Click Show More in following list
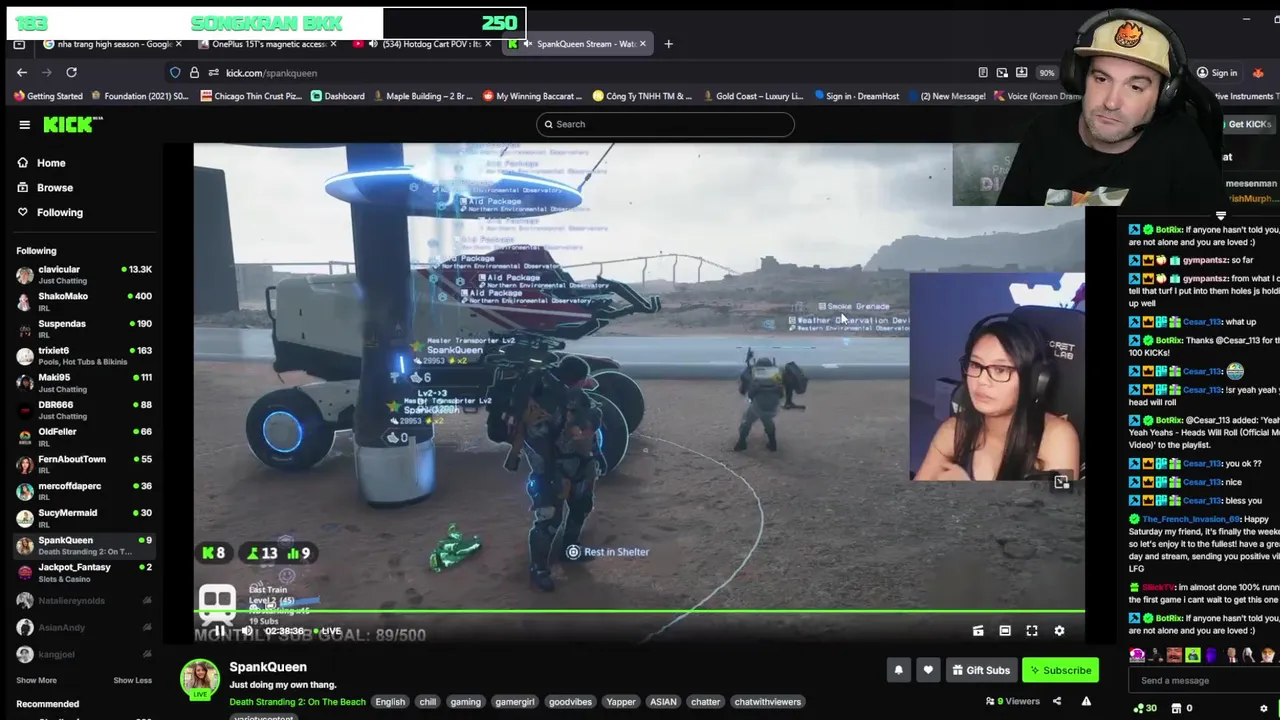This screenshot has width=1280, height=720. 36,680
